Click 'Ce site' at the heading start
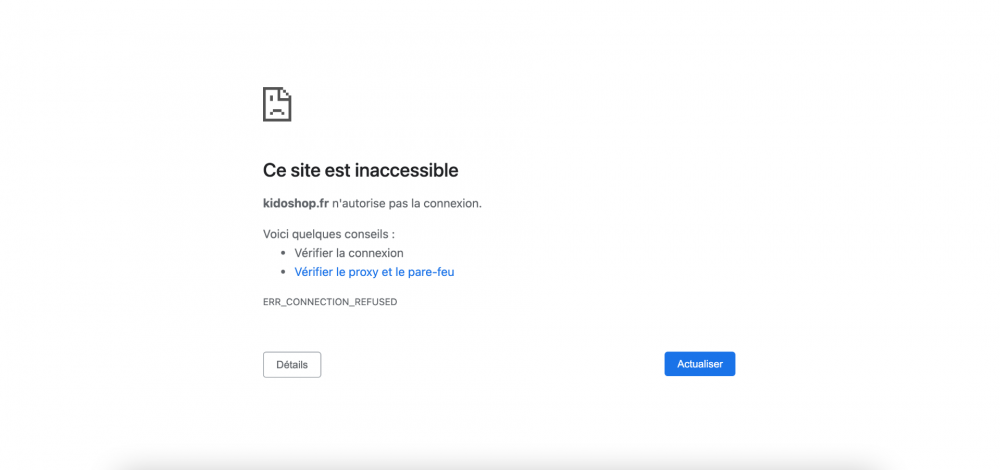 coord(291,171)
